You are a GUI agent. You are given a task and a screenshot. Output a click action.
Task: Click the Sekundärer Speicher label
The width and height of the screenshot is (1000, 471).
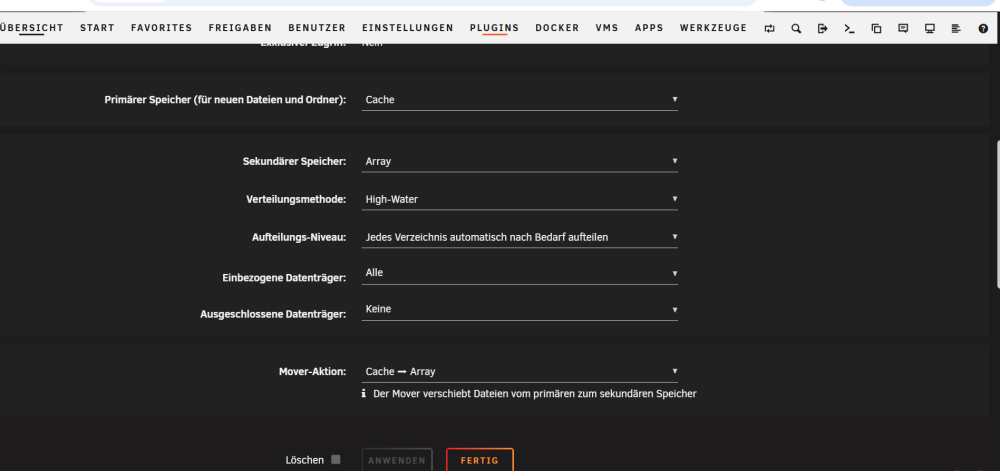coord(294,161)
